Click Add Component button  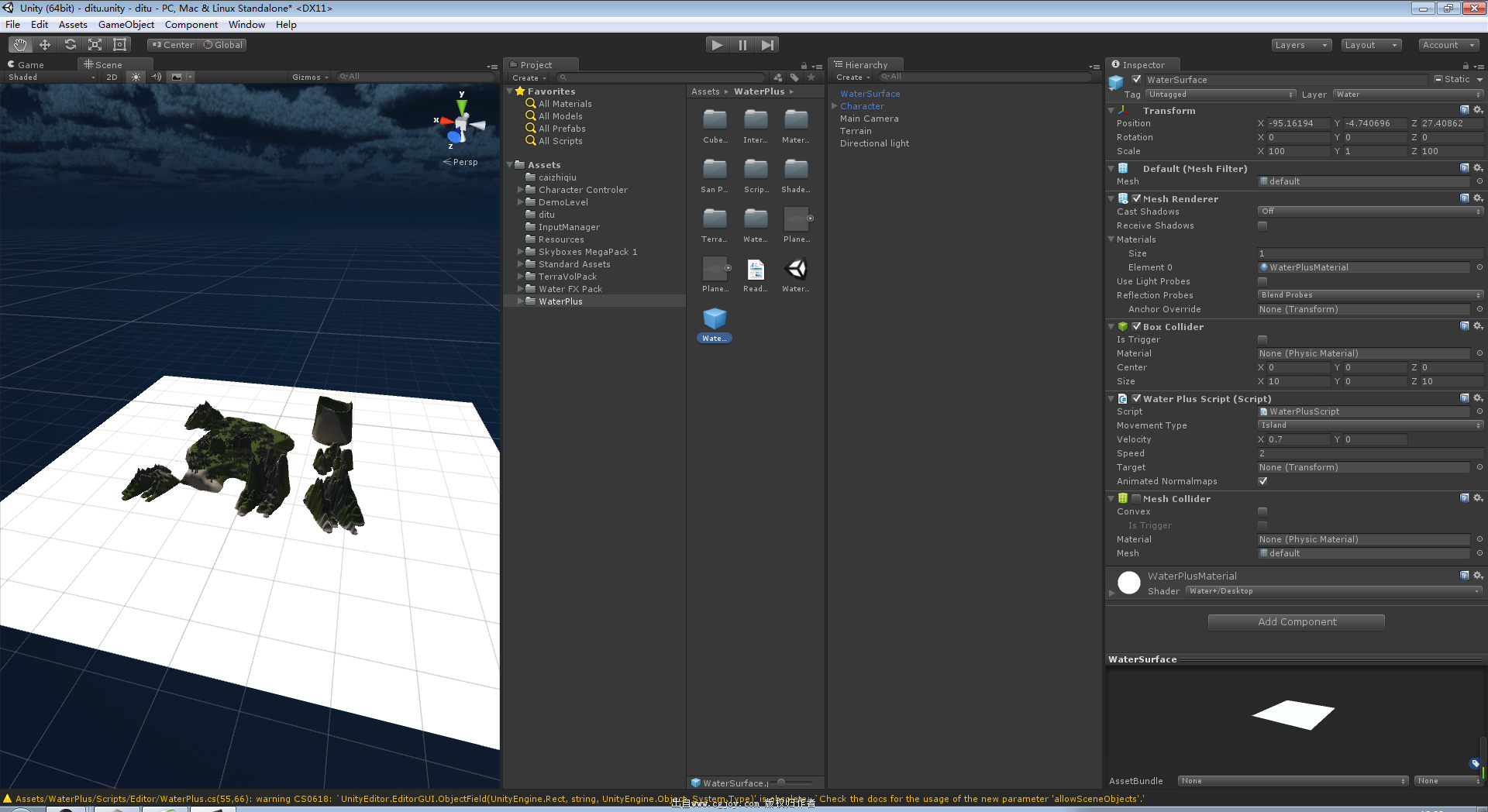click(1297, 622)
